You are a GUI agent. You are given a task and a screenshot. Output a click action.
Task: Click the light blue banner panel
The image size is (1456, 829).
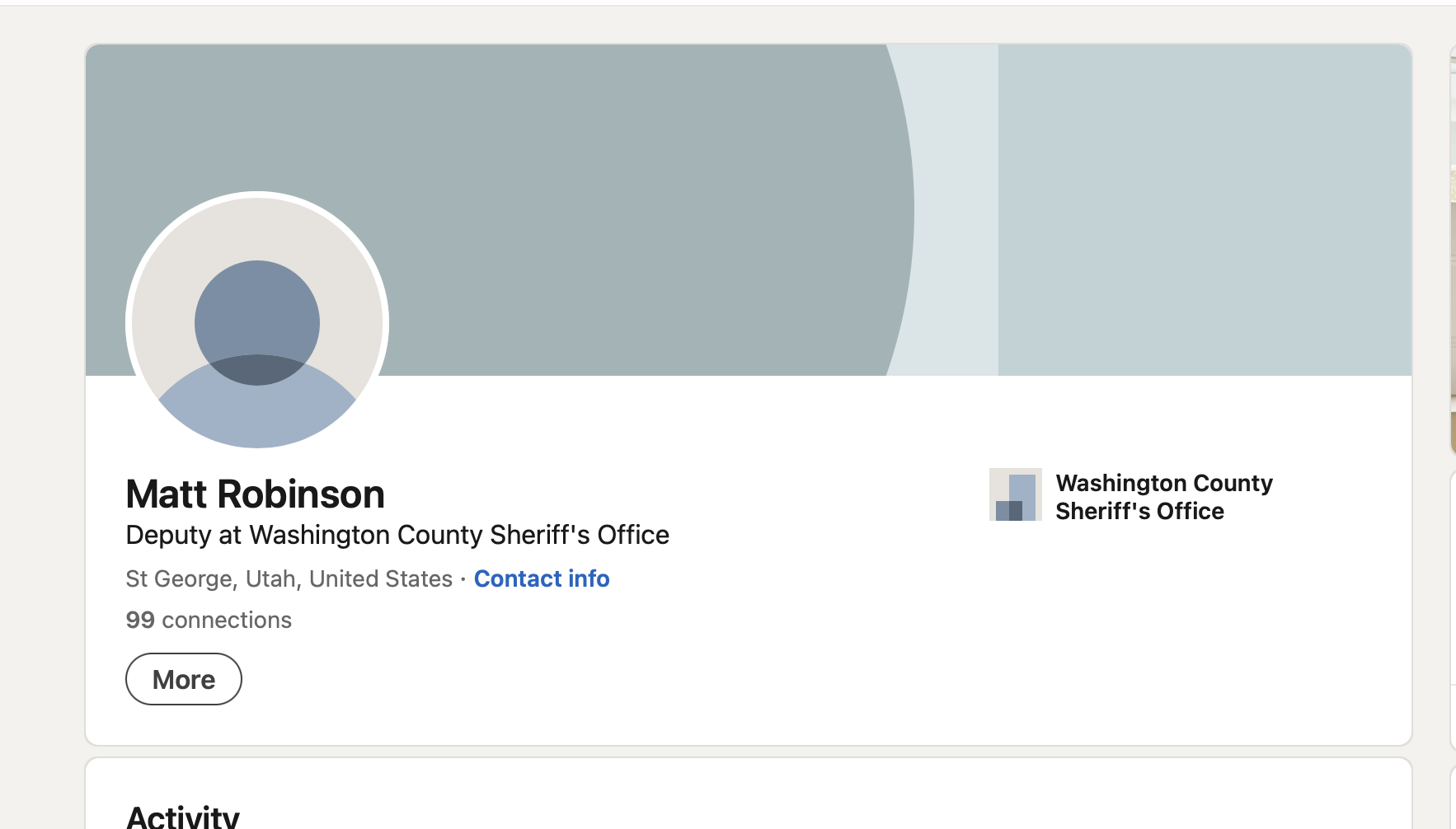pos(1205,210)
